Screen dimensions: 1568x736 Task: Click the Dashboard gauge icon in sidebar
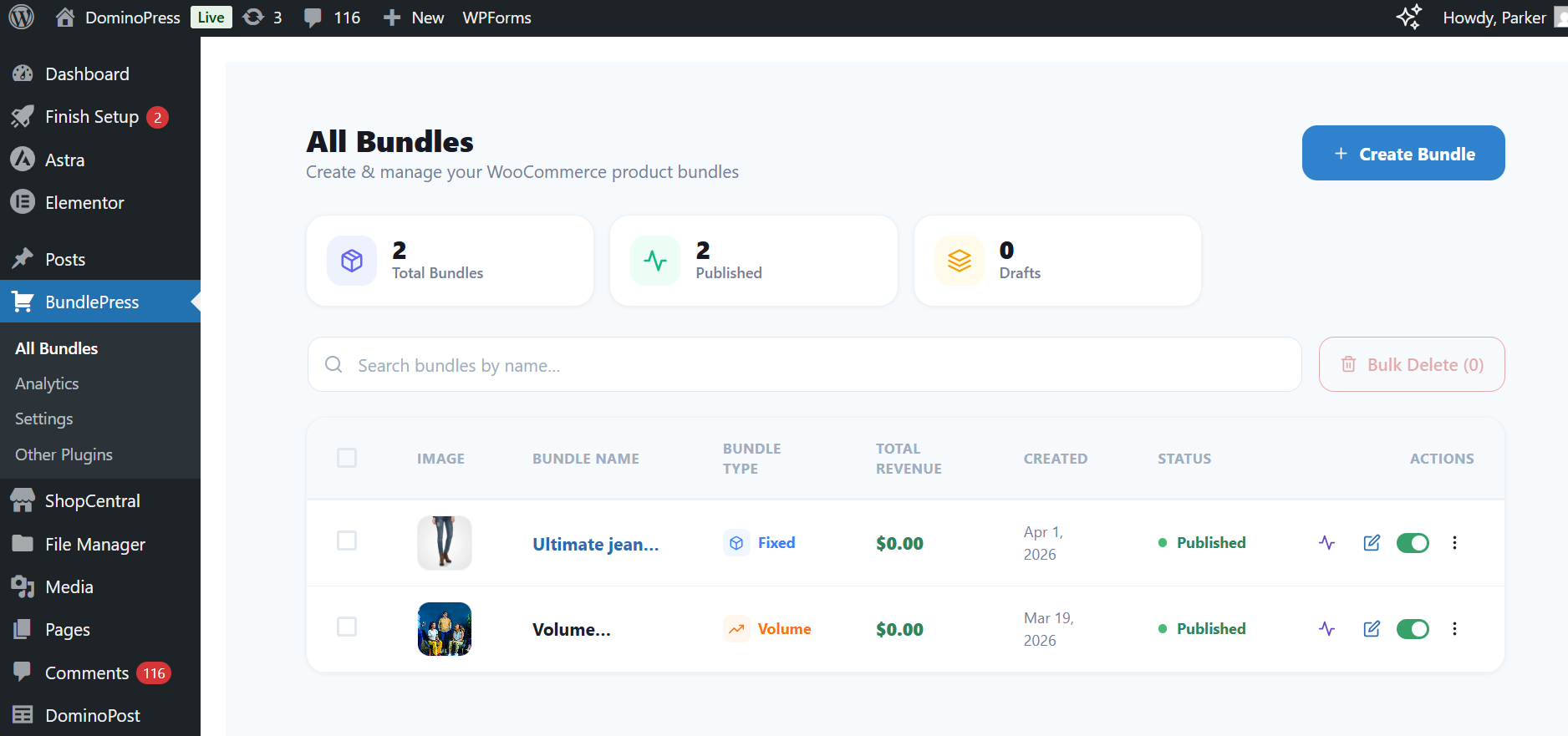(x=23, y=74)
